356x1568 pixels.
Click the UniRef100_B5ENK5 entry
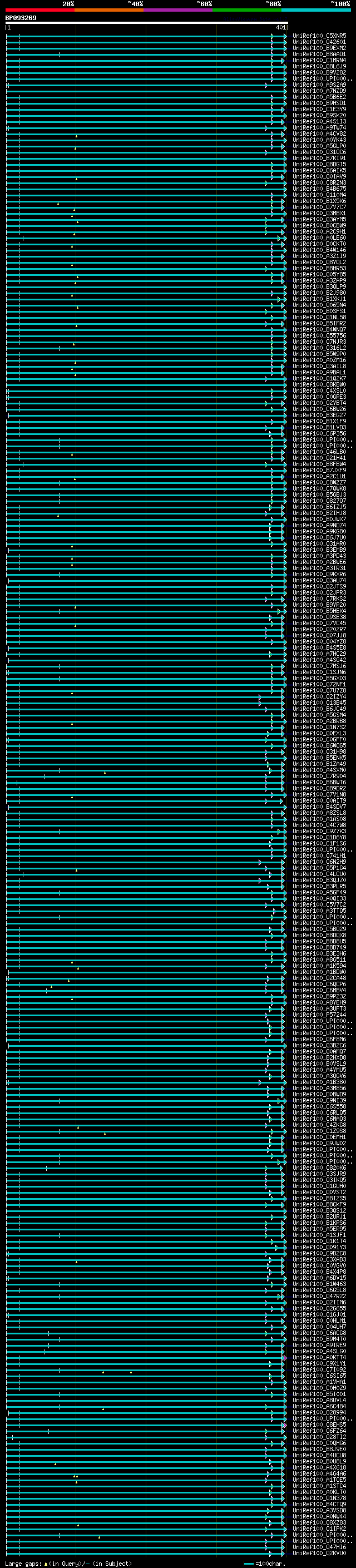319,757
